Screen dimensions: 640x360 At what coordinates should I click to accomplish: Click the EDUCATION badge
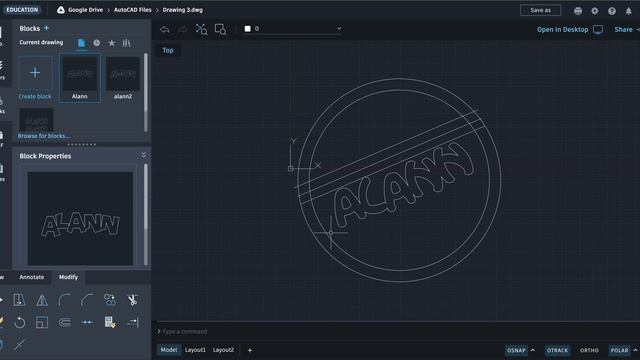22,10
